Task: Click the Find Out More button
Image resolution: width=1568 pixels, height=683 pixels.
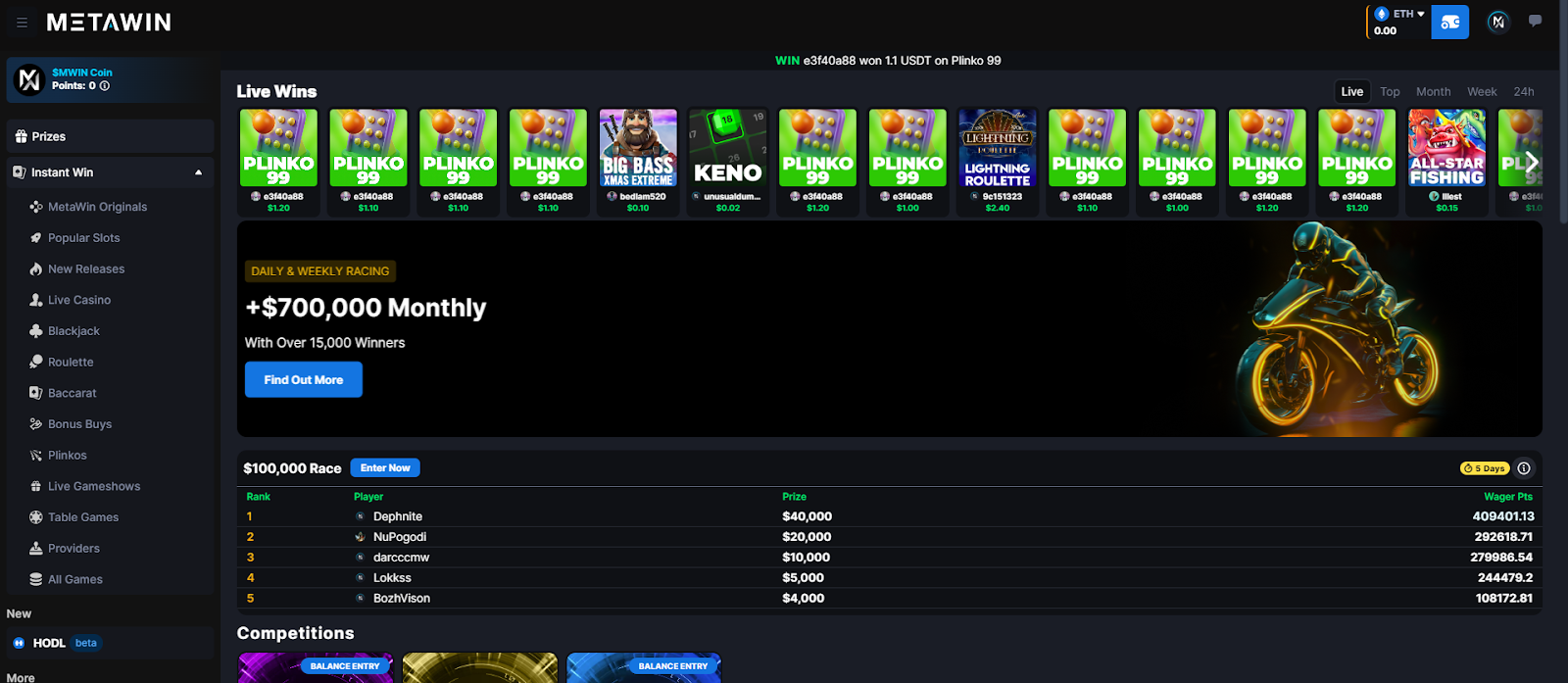Action: coord(304,379)
